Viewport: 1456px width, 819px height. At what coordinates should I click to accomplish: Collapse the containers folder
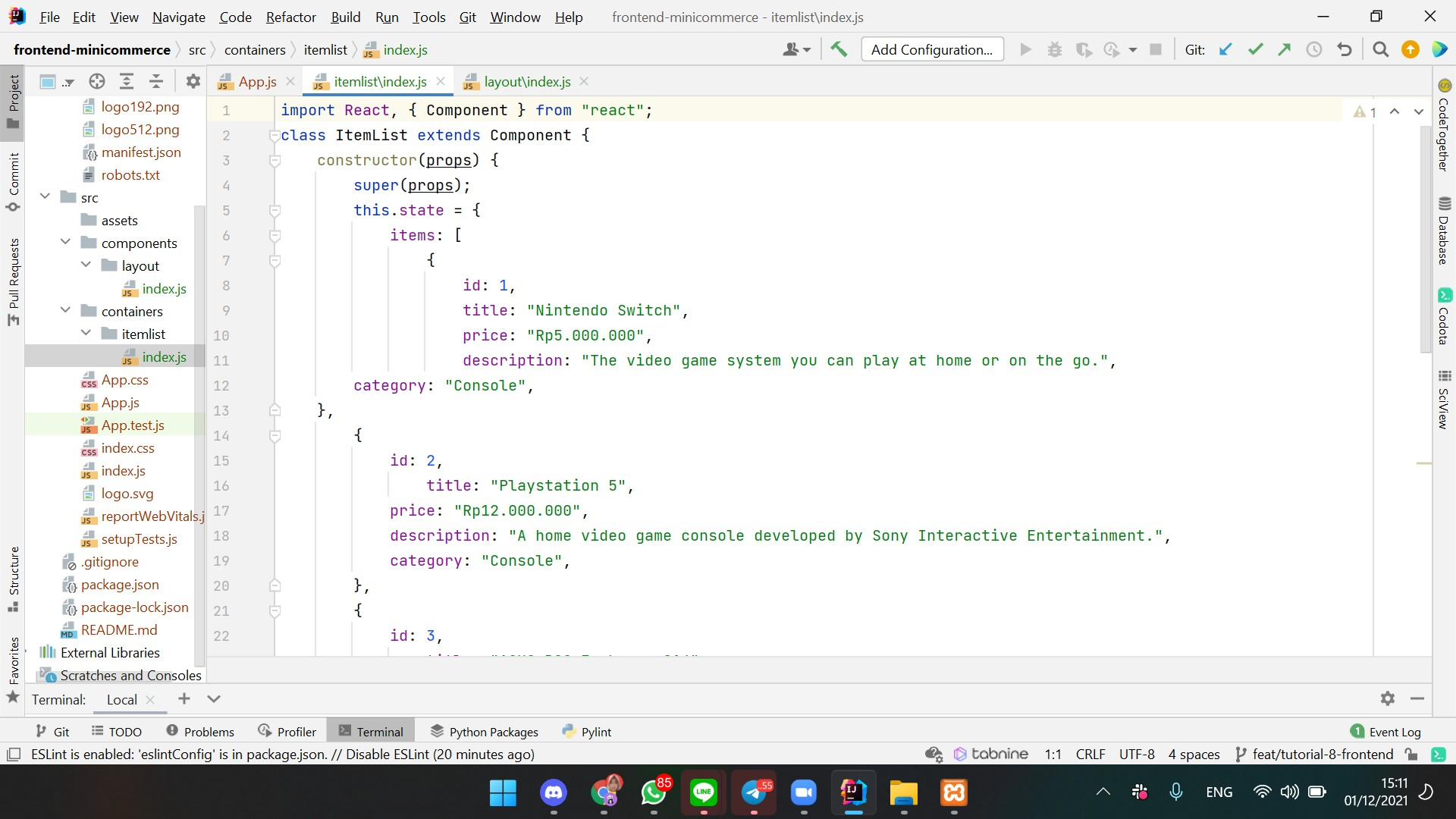click(65, 311)
